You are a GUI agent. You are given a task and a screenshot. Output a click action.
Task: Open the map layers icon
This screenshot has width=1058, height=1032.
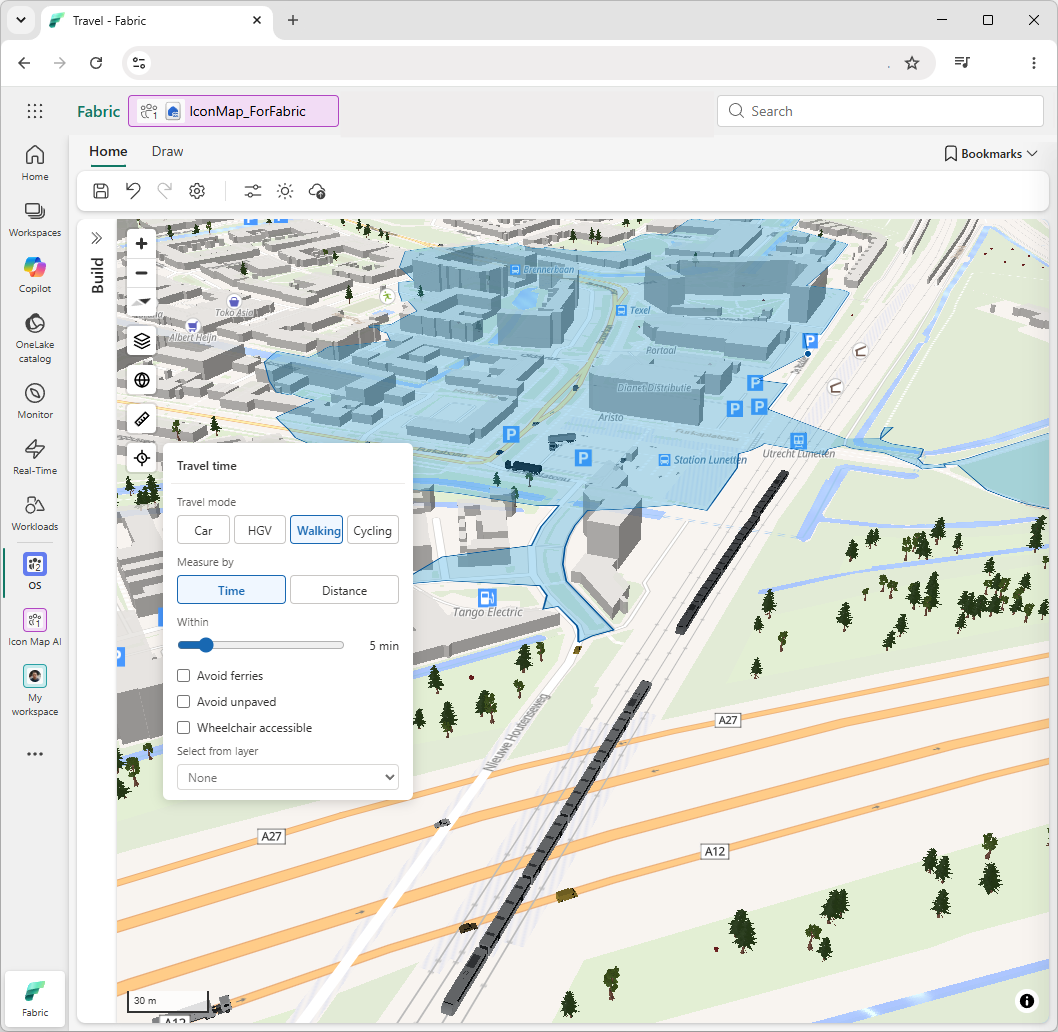point(142,341)
